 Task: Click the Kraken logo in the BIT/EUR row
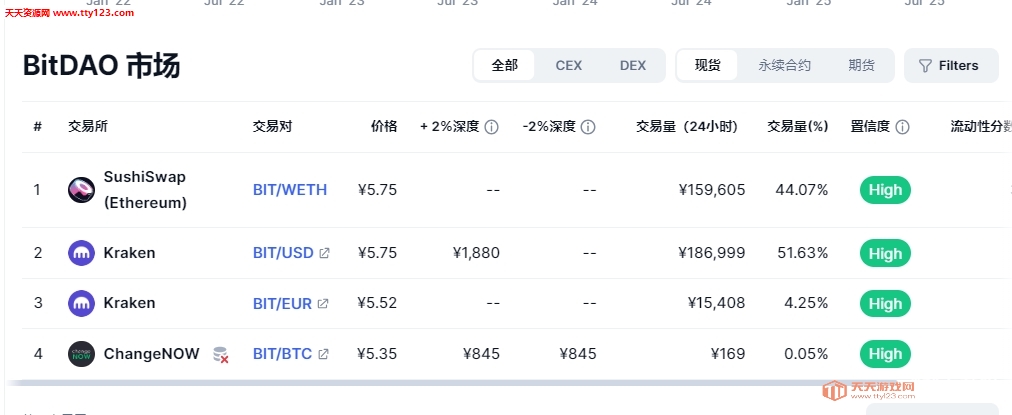pyautogui.click(x=81, y=303)
